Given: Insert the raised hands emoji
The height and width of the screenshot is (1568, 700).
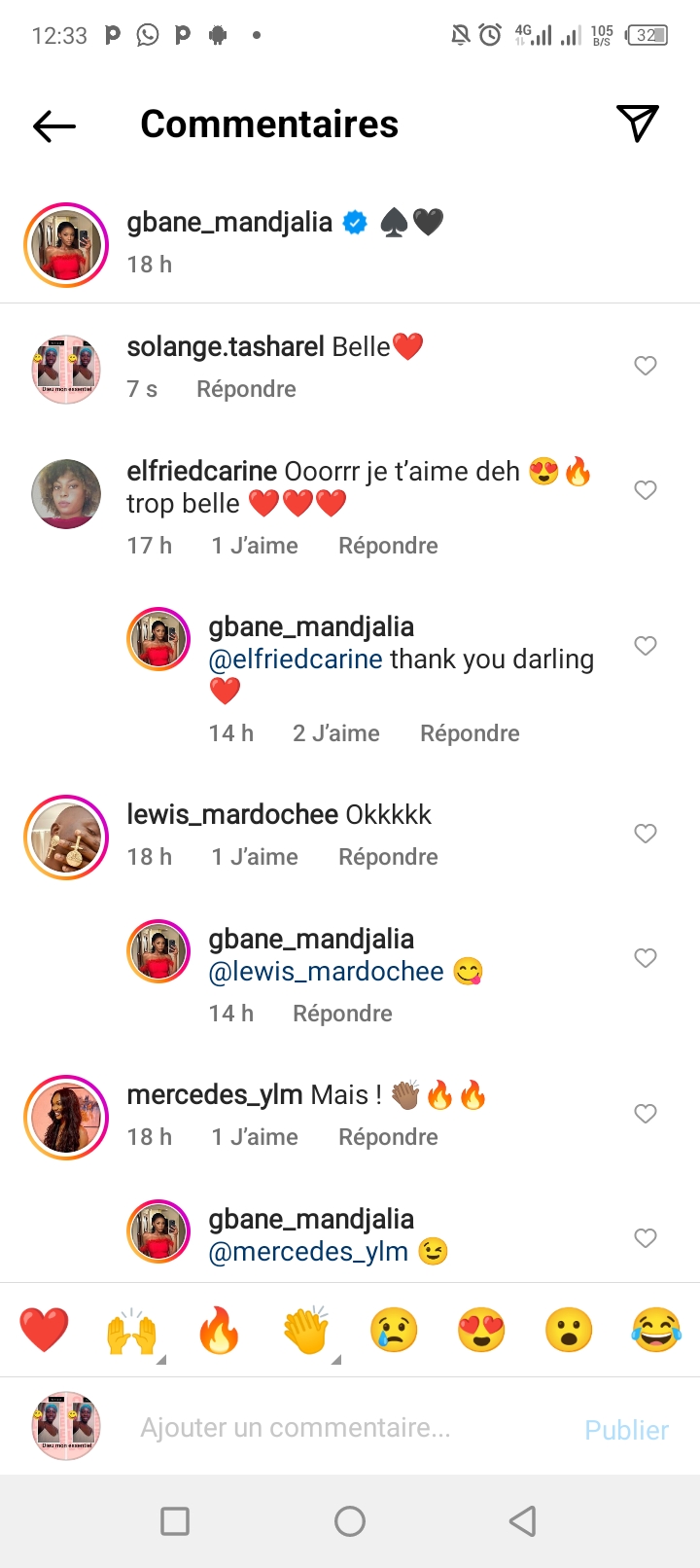Looking at the screenshot, I should pos(131,1330).
